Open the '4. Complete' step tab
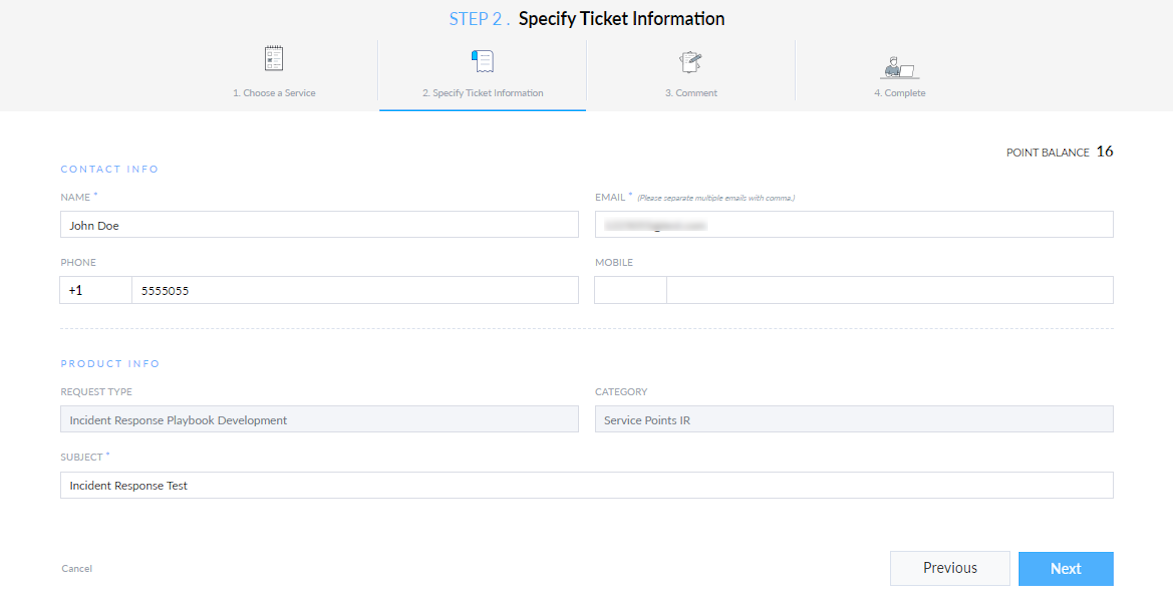Image resolution: width=1173 pixels, height=595 pixels. point(899,92)
